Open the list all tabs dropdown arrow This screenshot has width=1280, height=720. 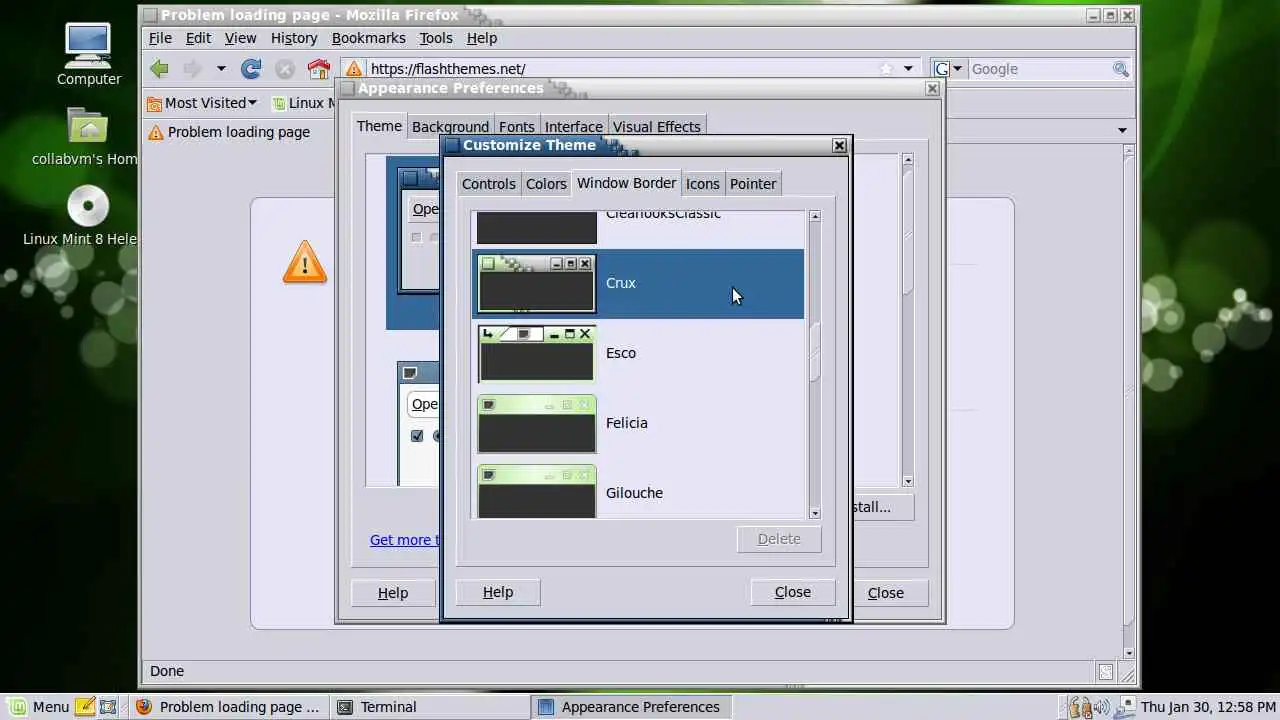point(1122,131)
